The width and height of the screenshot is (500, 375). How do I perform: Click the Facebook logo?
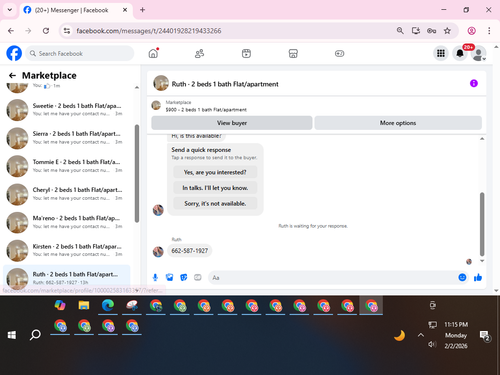(14, 53)
